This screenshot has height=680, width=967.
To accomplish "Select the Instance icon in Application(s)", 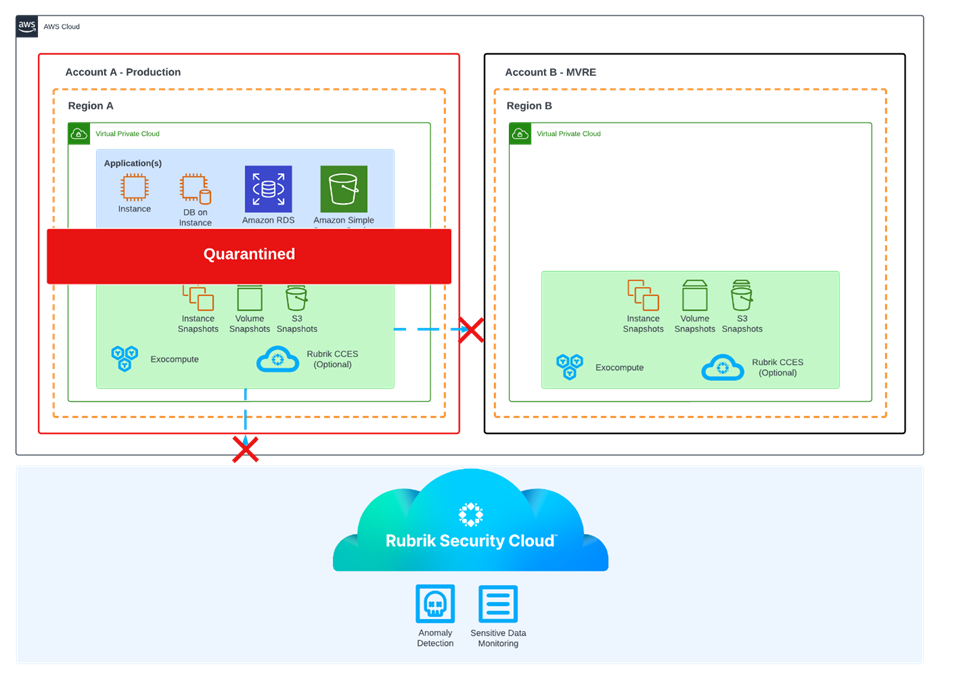I will pyautogui.click(x=134, y=187).
